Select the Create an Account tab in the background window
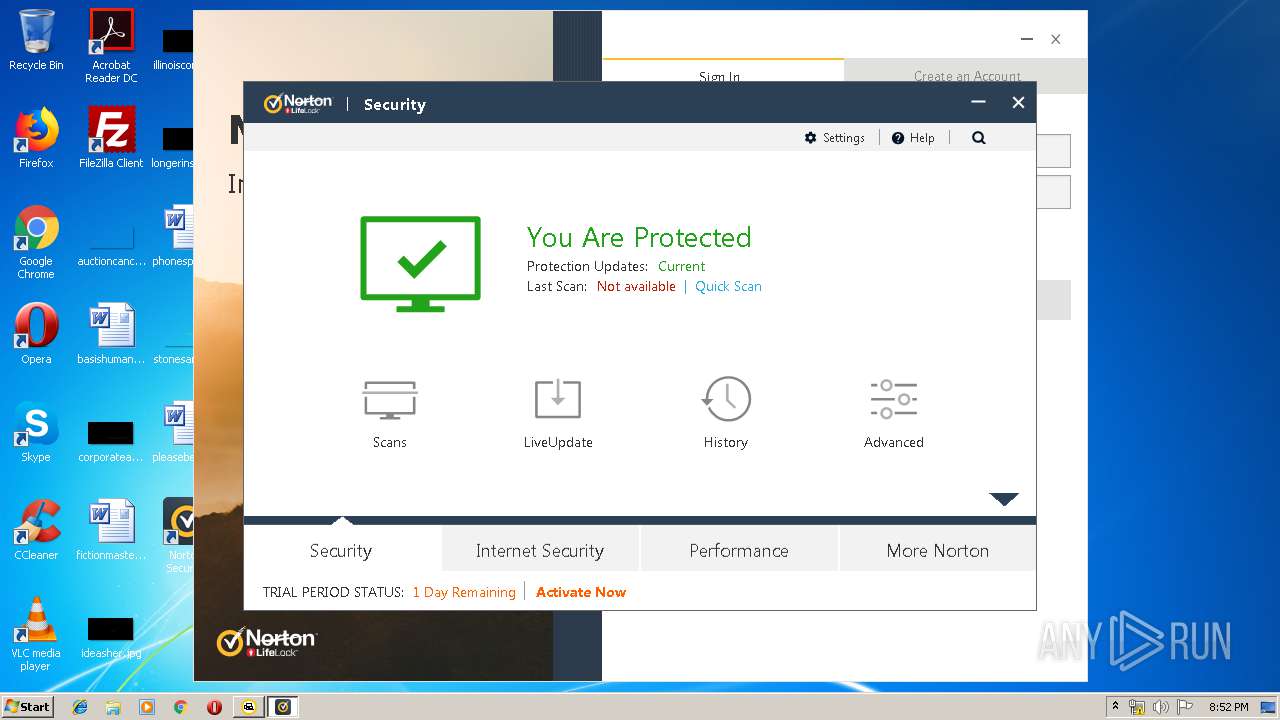This screenshot has width=1280, height=720. 967,76
